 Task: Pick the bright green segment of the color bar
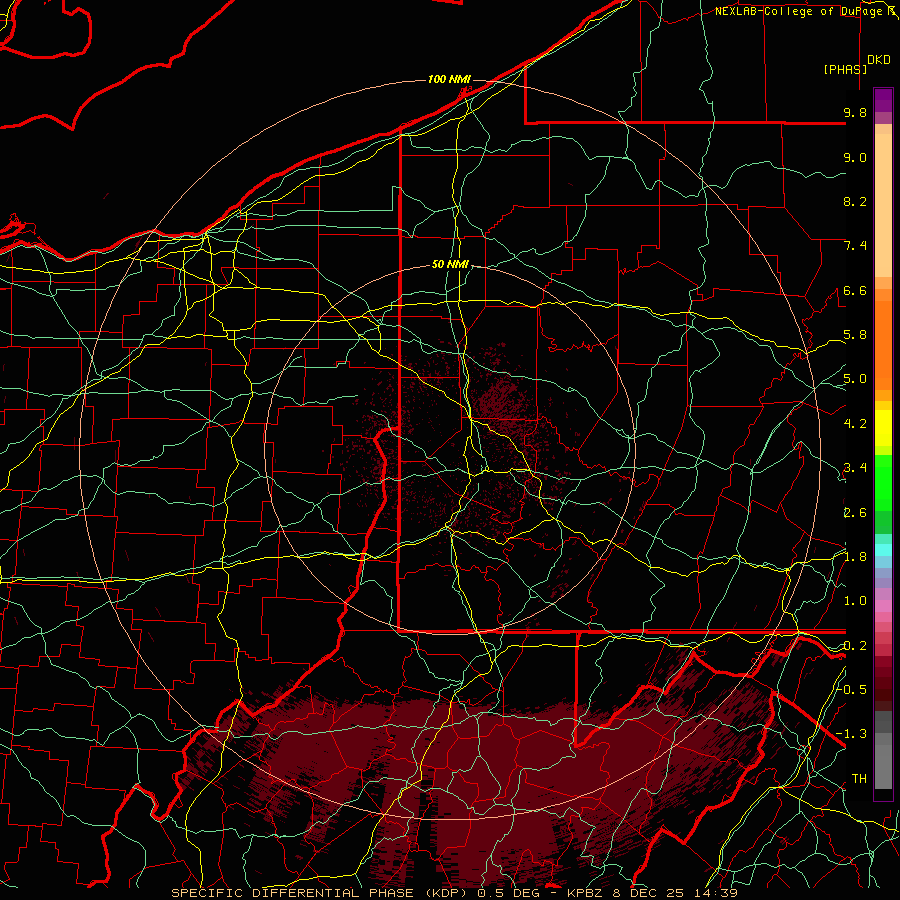[x=883, y=483]
